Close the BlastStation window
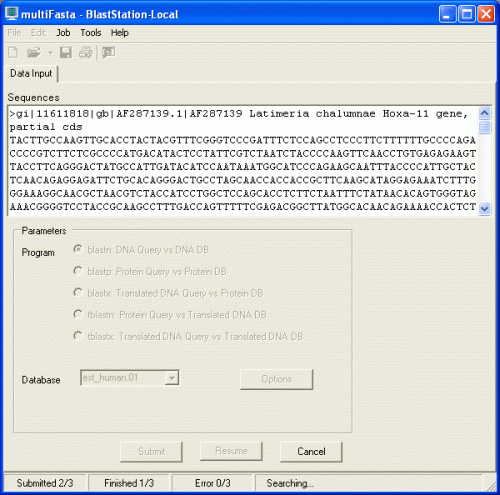Screen dimensions: 500x495 click(486, 14)
